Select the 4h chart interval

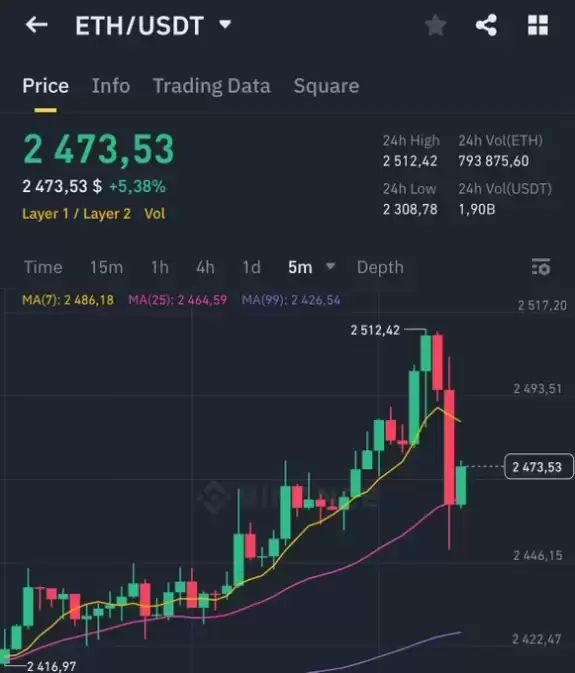pyautogui.click(x=205, y=267)
